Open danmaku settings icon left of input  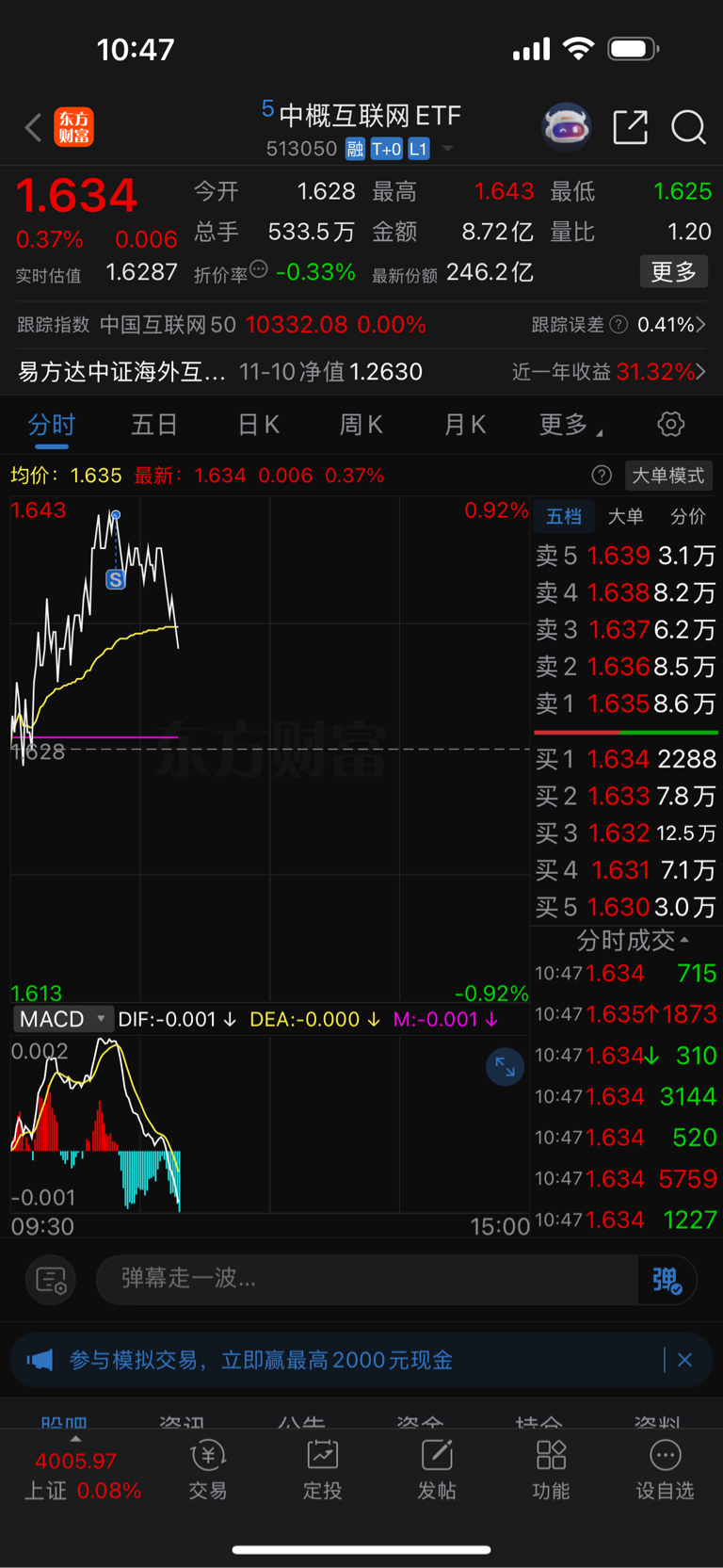(51, 1280)
